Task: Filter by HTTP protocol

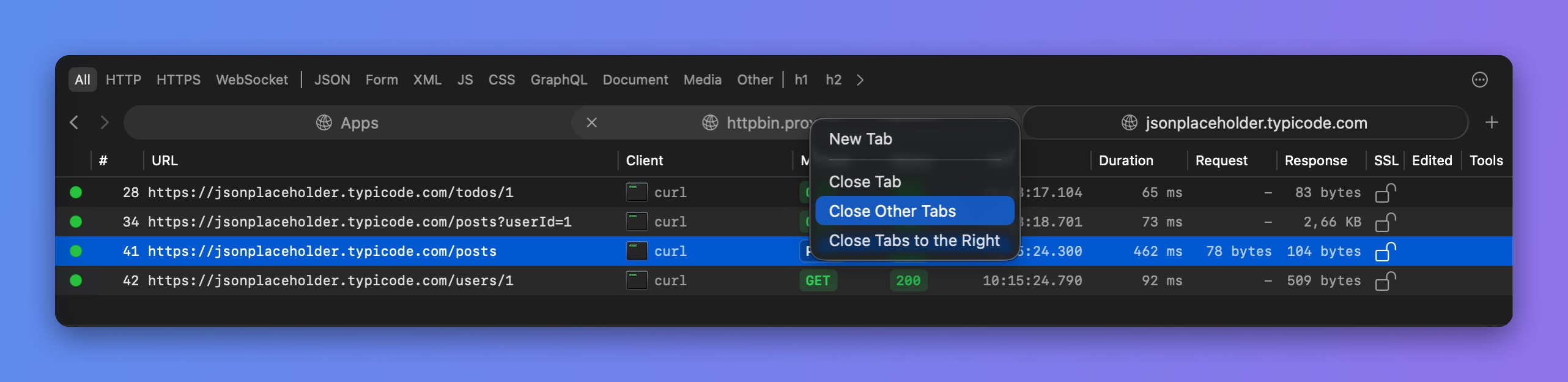Action: [x=124, y=80]
